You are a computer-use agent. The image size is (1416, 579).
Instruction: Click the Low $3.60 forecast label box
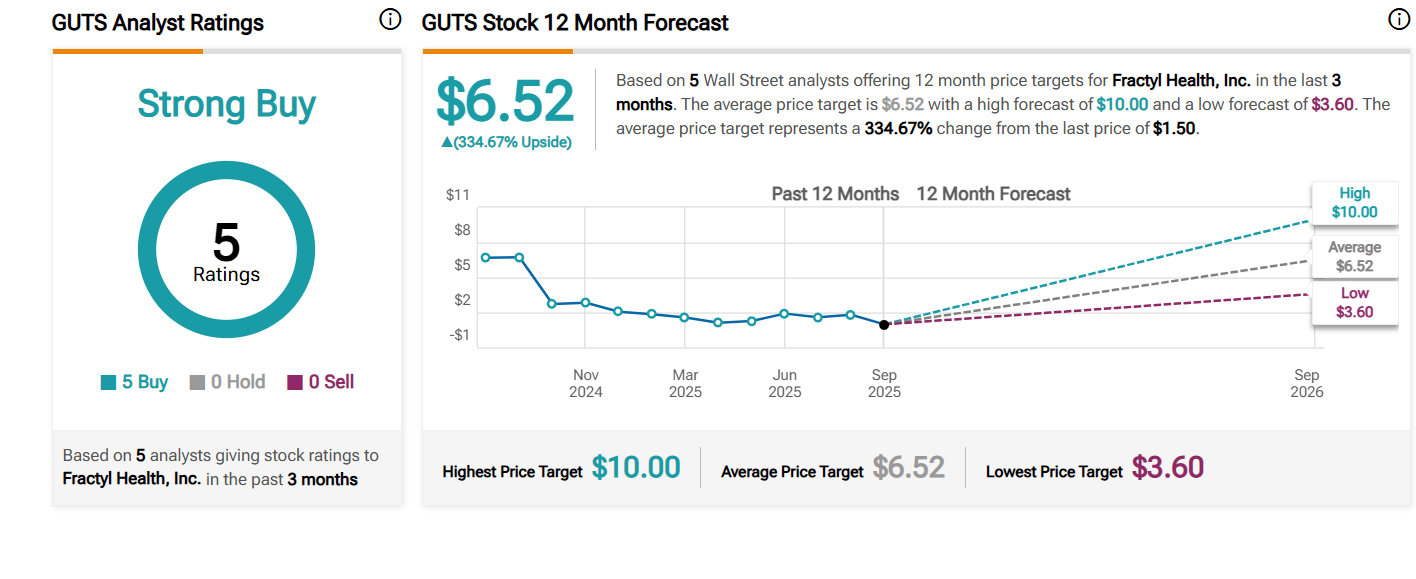pos(1354,302)
